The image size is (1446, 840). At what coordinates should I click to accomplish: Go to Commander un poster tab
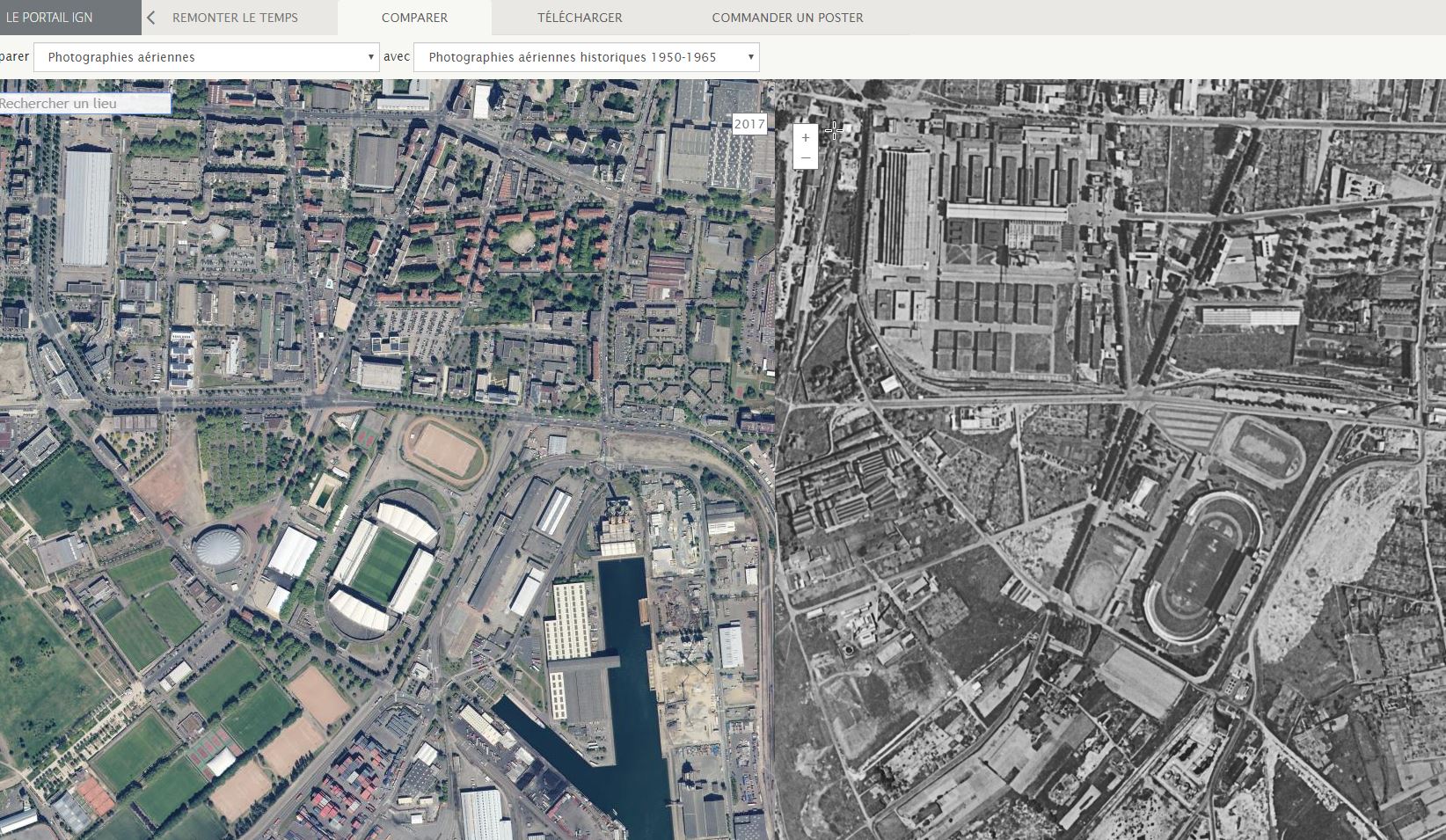pos(787,18)
